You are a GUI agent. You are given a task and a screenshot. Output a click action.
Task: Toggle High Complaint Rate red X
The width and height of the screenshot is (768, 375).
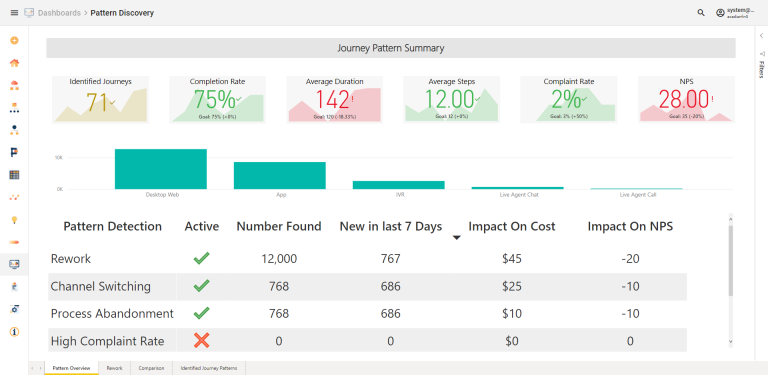[x=201, y=341]
